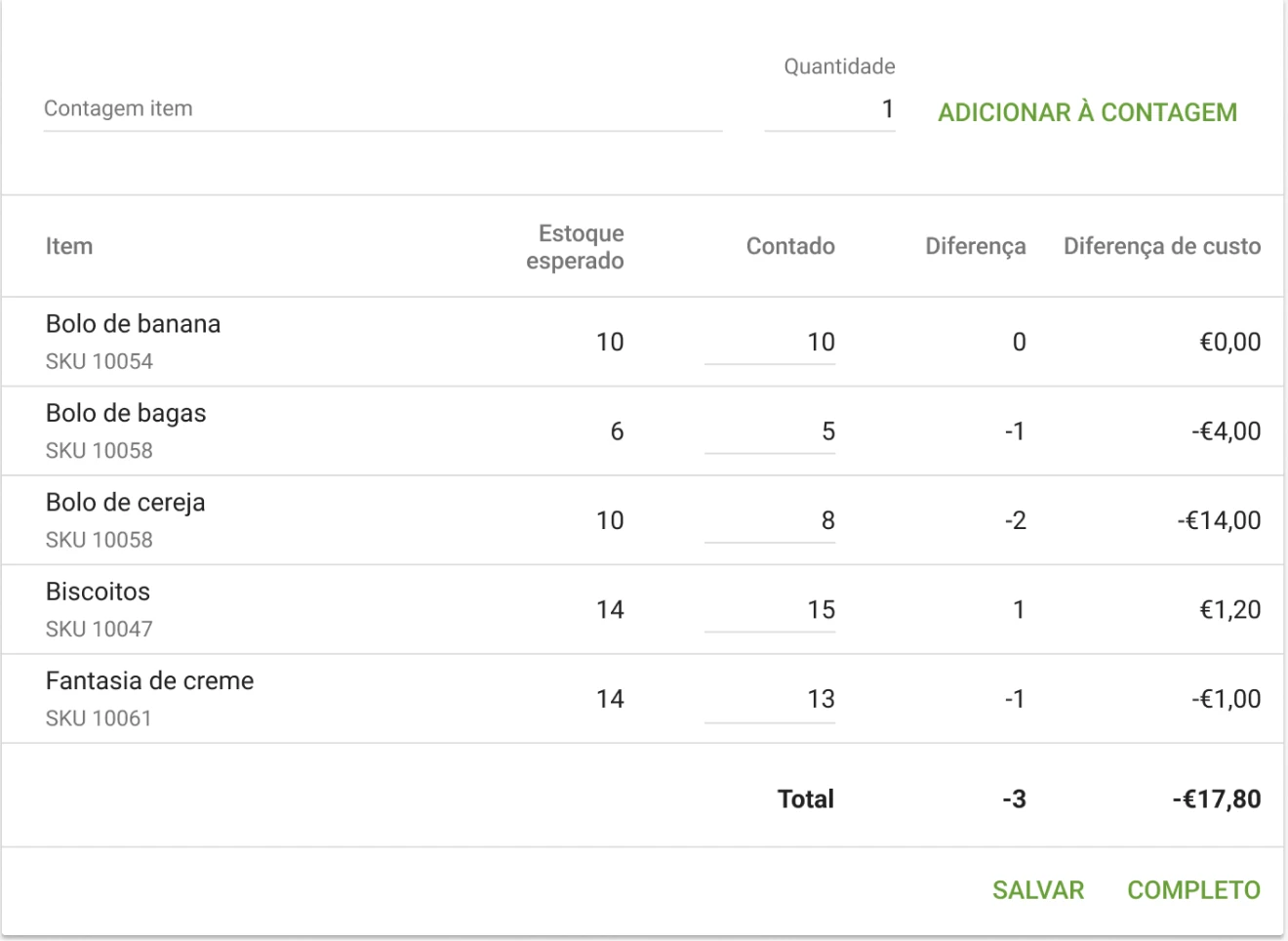Image resolution: width=1288 pixels, height=941 pixels.
Task: Click the Item column header
Action: pos(69,247)
